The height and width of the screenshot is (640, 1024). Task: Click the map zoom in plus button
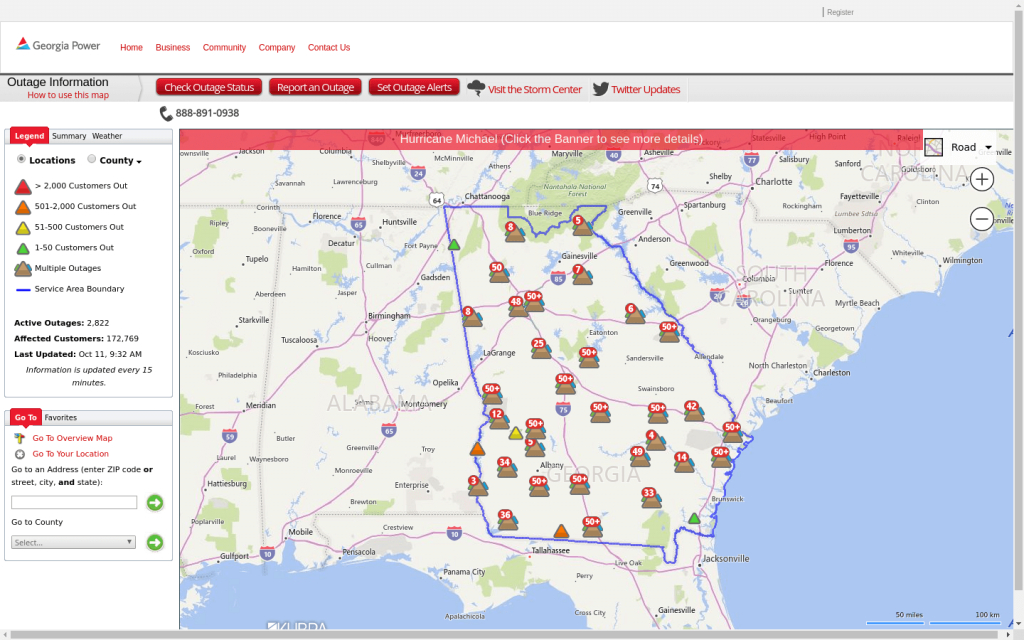tap(982, 179)
